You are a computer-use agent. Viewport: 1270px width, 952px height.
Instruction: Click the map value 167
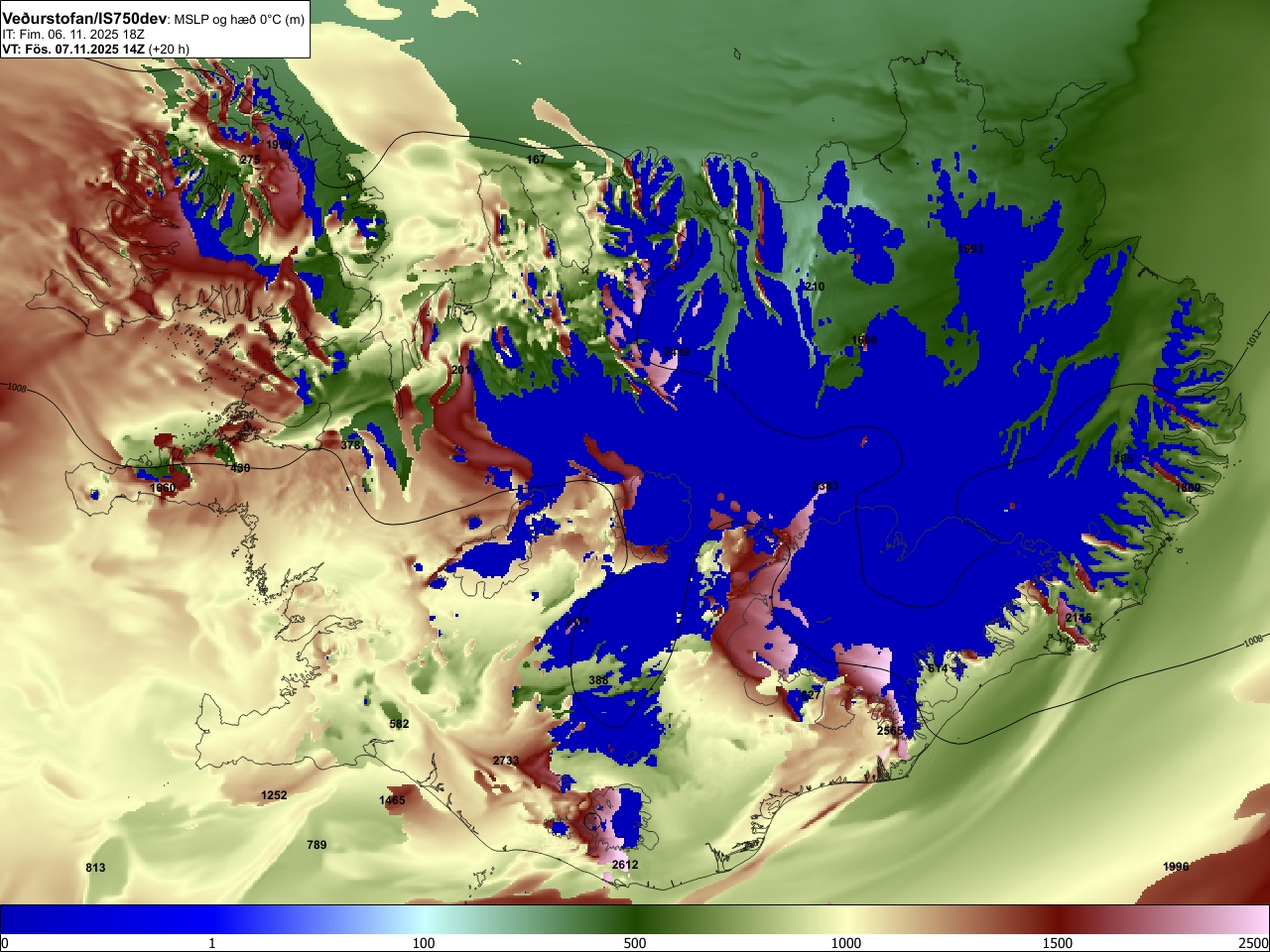(x=536, y=160)
